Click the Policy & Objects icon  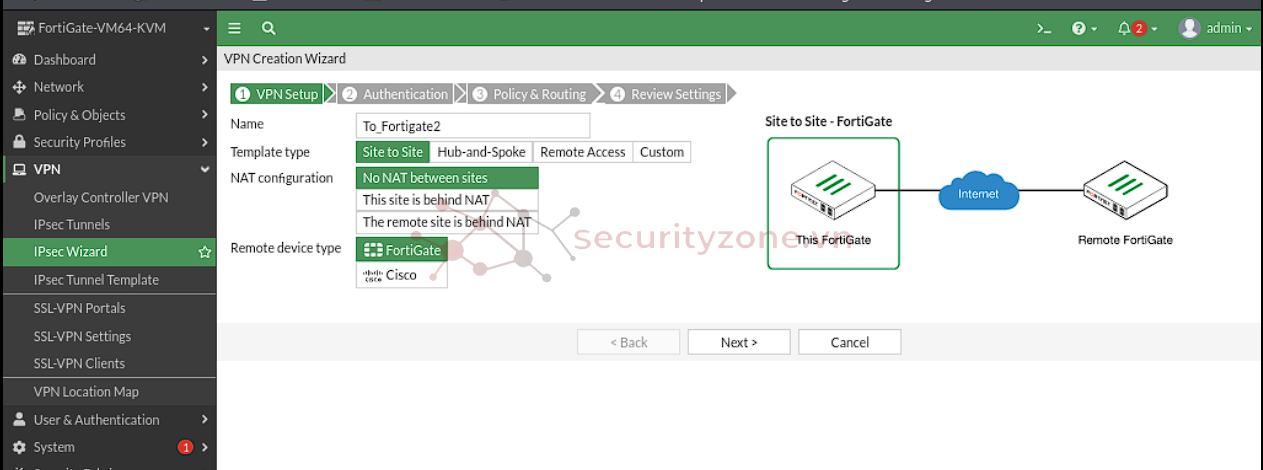pos(19,115)
